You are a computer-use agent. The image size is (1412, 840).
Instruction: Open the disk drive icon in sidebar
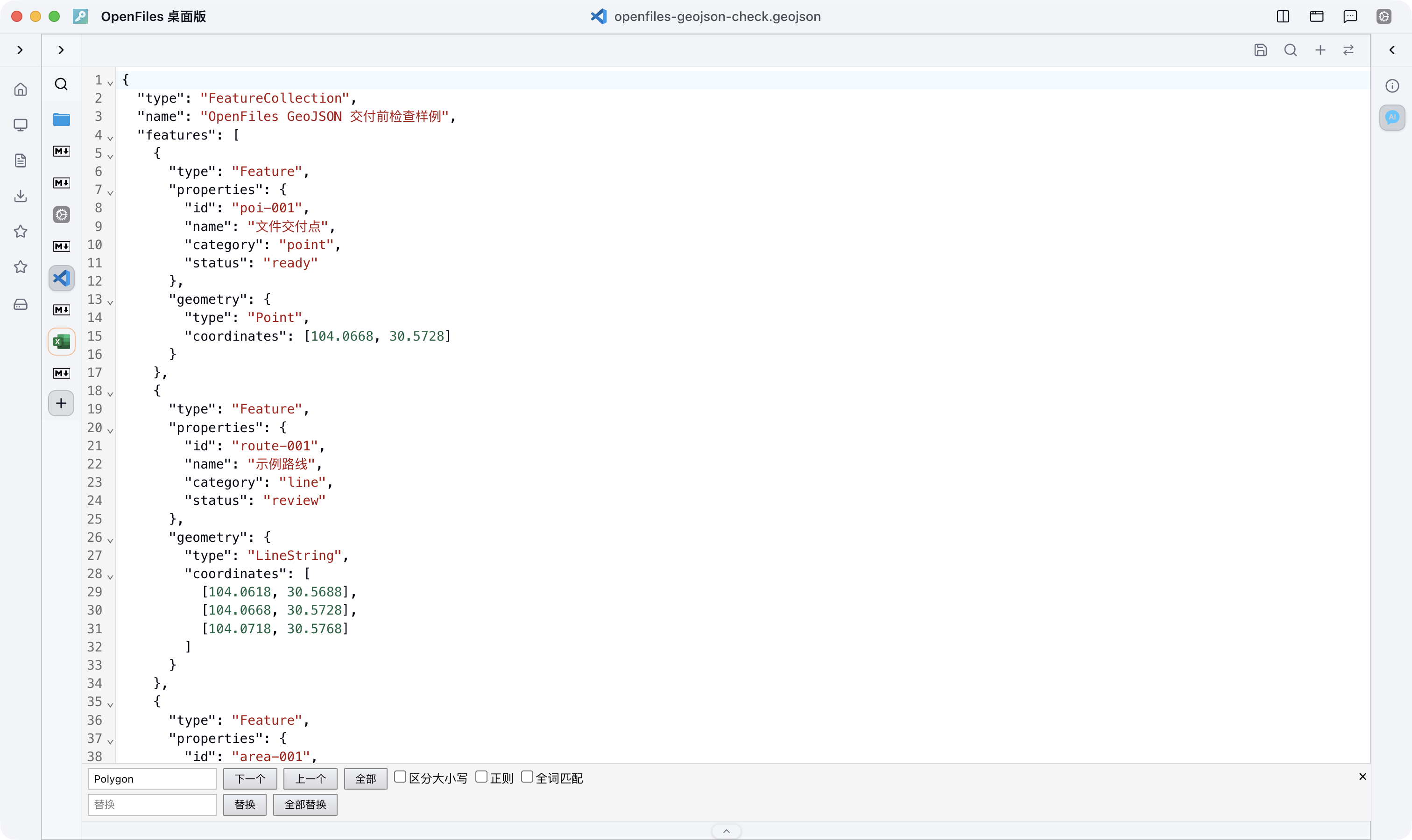(21, 305)
